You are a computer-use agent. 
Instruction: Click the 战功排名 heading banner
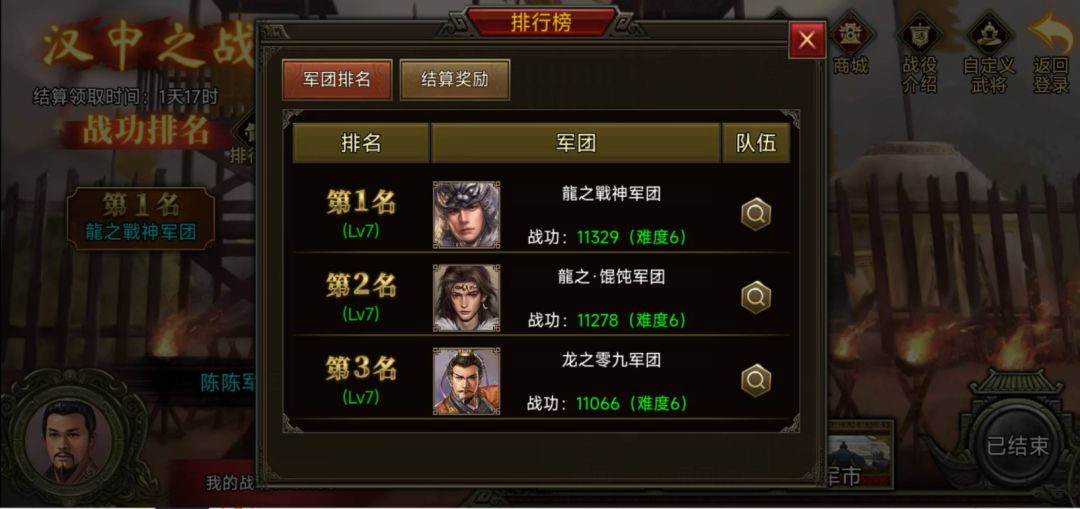pos(146,131)
